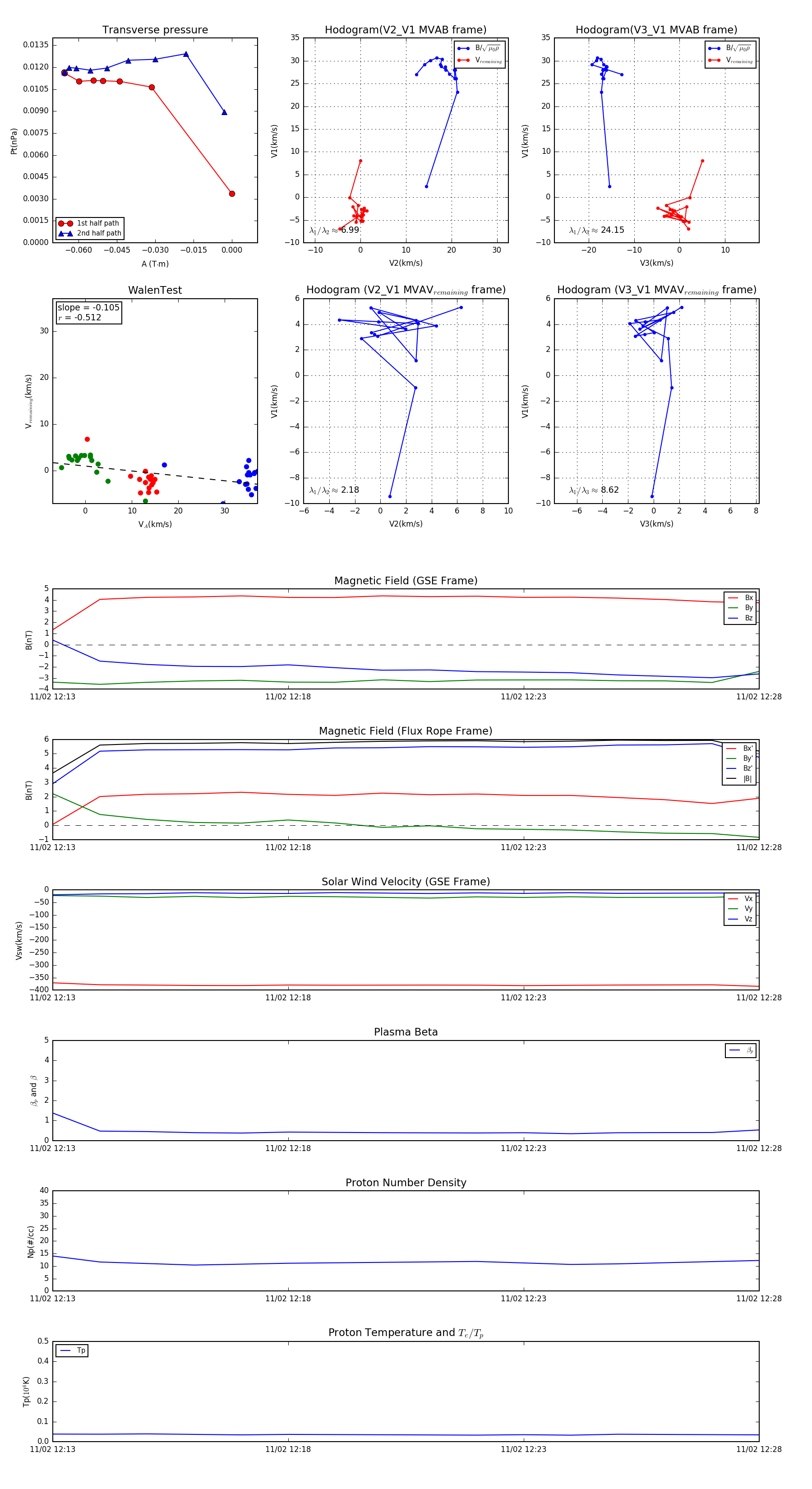Click the "Proton Number Density" title
This screenshot has height=1489, width=812.
(x=406, y=1182)
